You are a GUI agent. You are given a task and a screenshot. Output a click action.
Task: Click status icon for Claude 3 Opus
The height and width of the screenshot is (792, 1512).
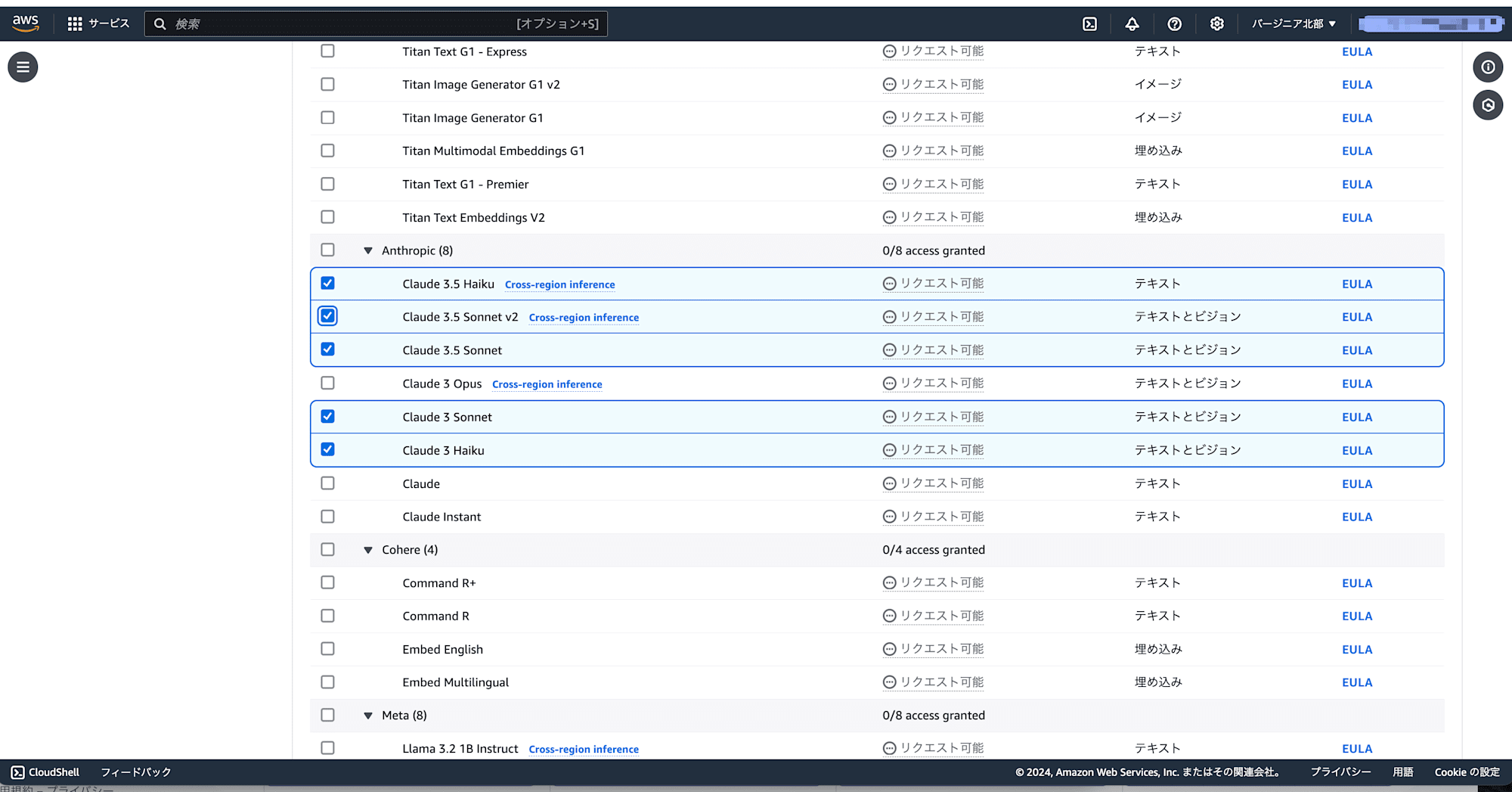[890, 384]
